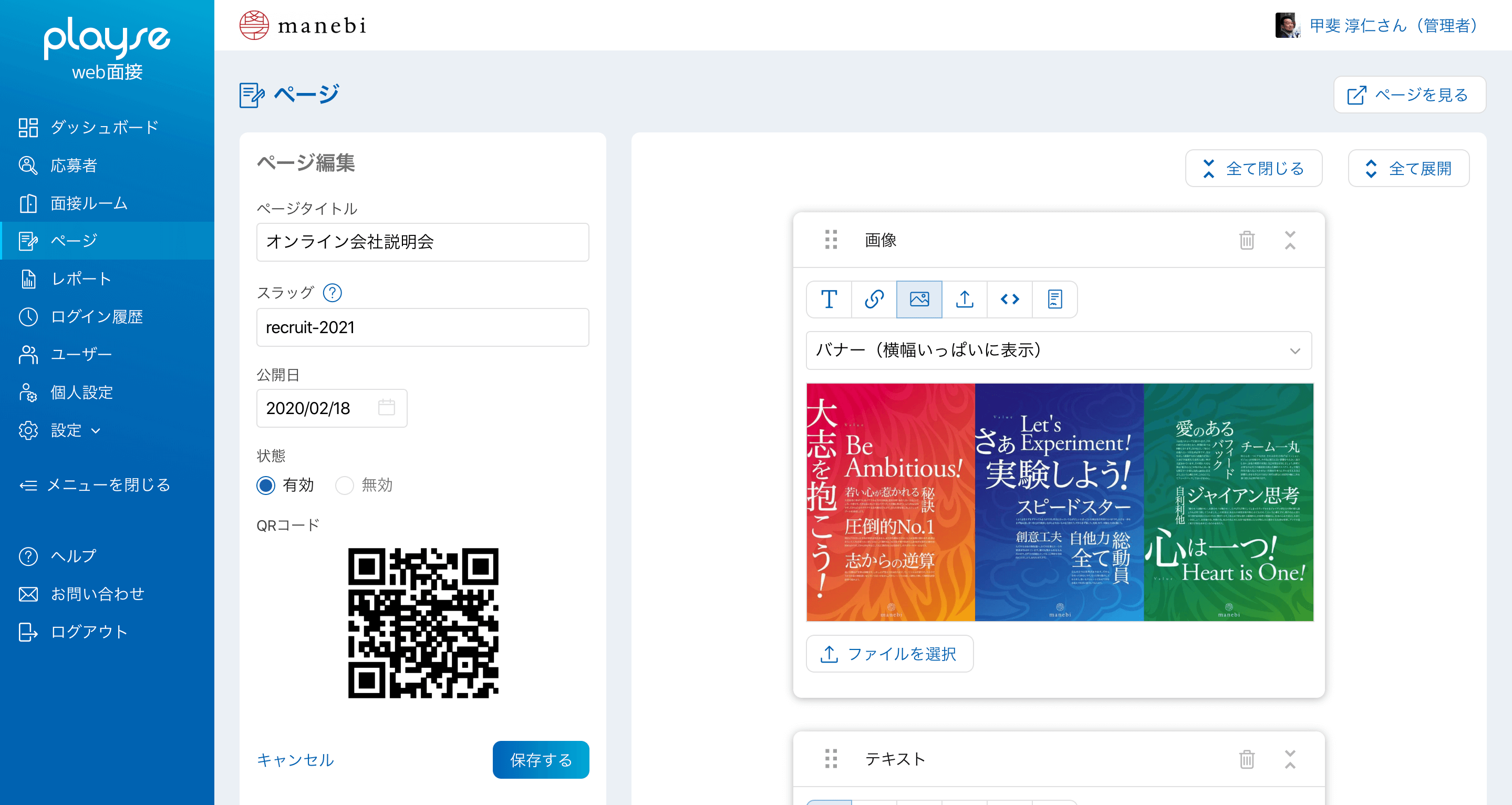Viewport: 1512px width, 805px height.
Task: Grab the drag handle of 画像 block
Action: pos(831,240)
